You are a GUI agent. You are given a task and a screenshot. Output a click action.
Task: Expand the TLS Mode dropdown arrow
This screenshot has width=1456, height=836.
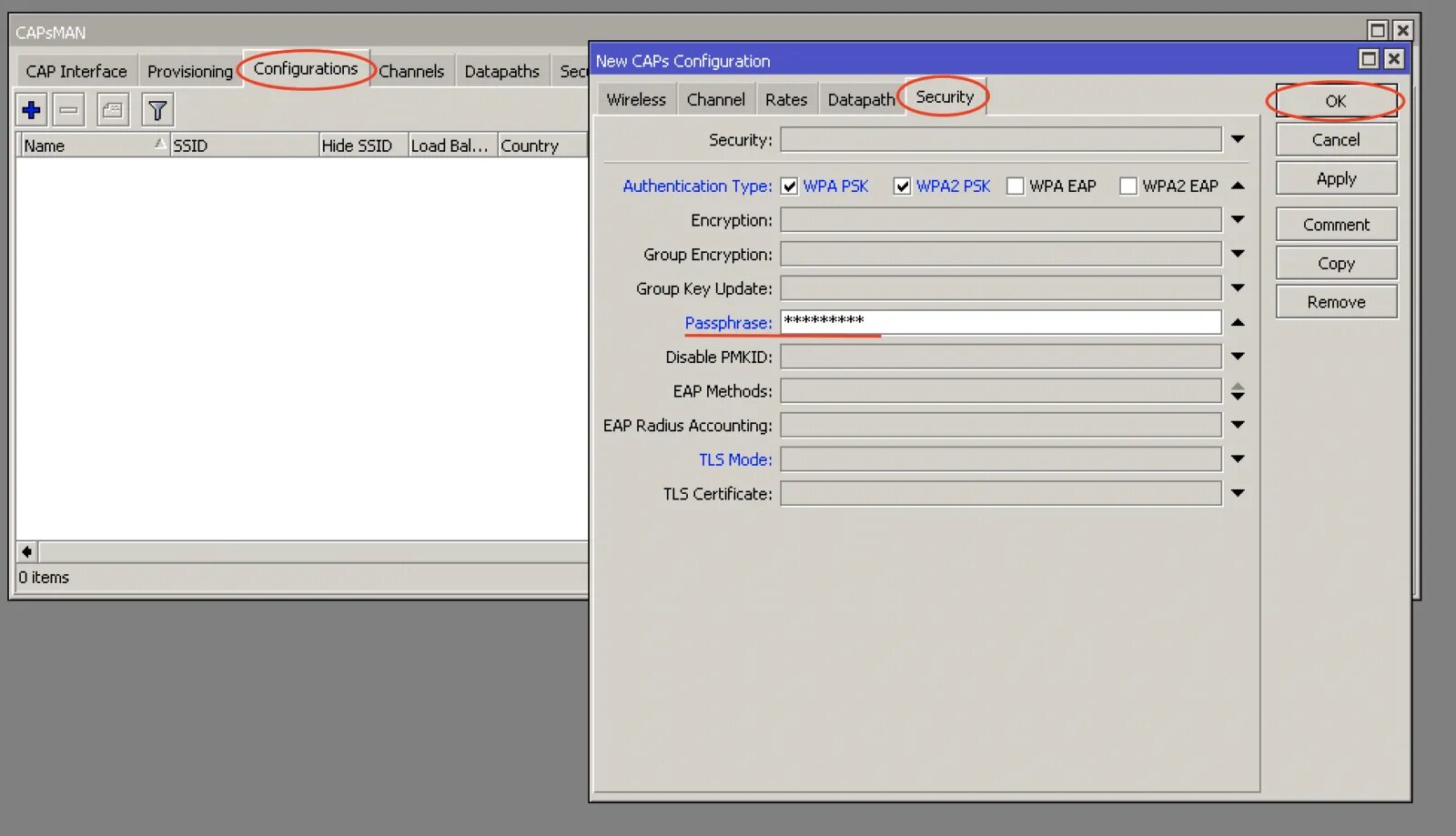pyautogui.click(x=1238, y=459)
